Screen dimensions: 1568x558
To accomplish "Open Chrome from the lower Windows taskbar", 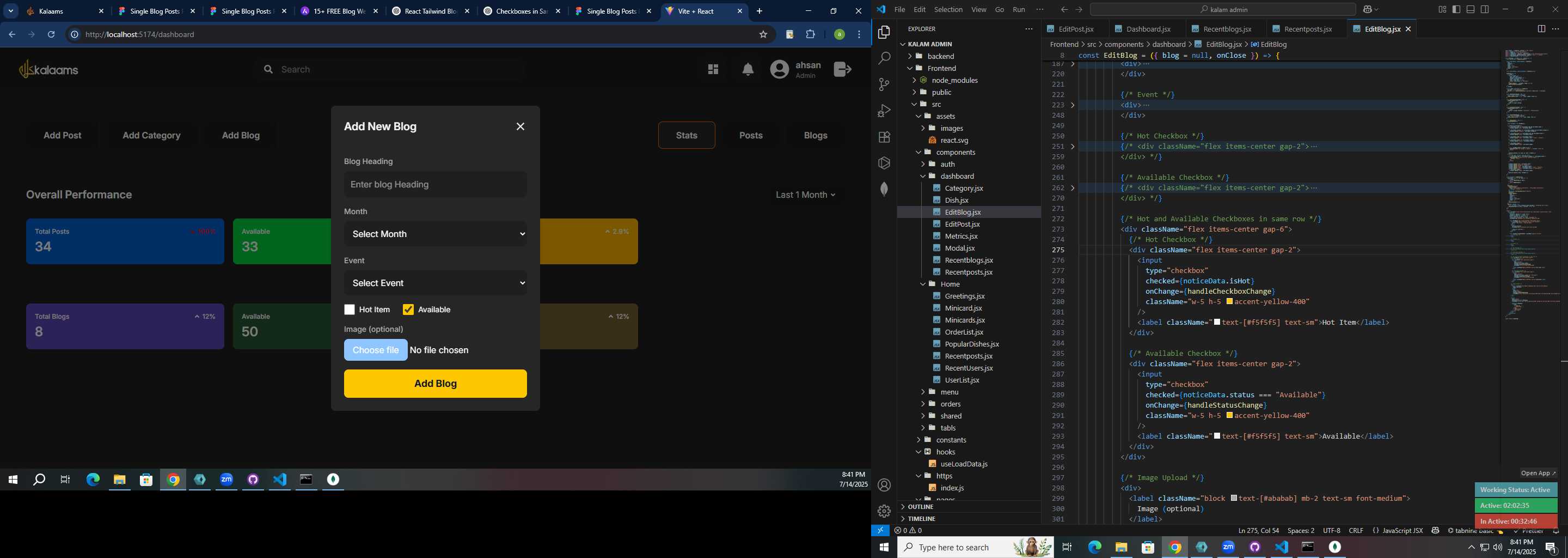I will [x=1175, y=547].
